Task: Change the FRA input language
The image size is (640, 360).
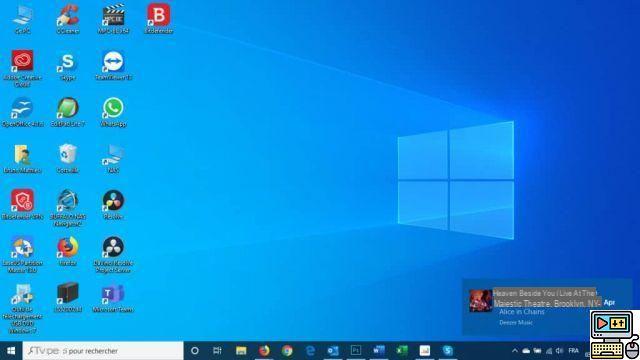Action: pos(573,351)
